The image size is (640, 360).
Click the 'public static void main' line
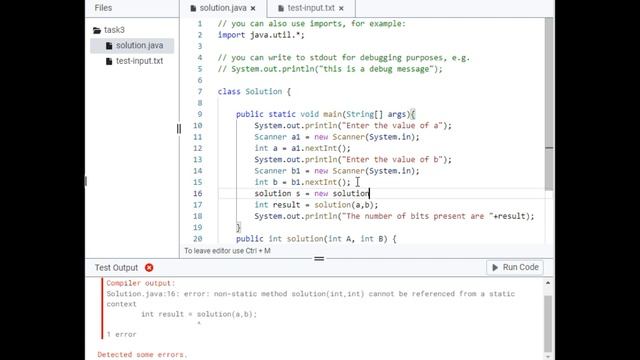[325, 114]
